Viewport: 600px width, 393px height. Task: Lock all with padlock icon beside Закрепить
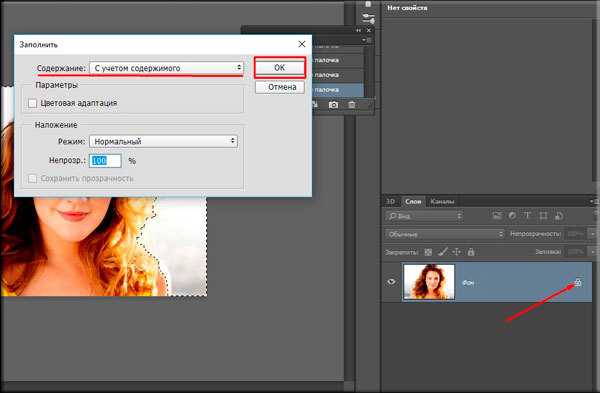coord(471,252)
